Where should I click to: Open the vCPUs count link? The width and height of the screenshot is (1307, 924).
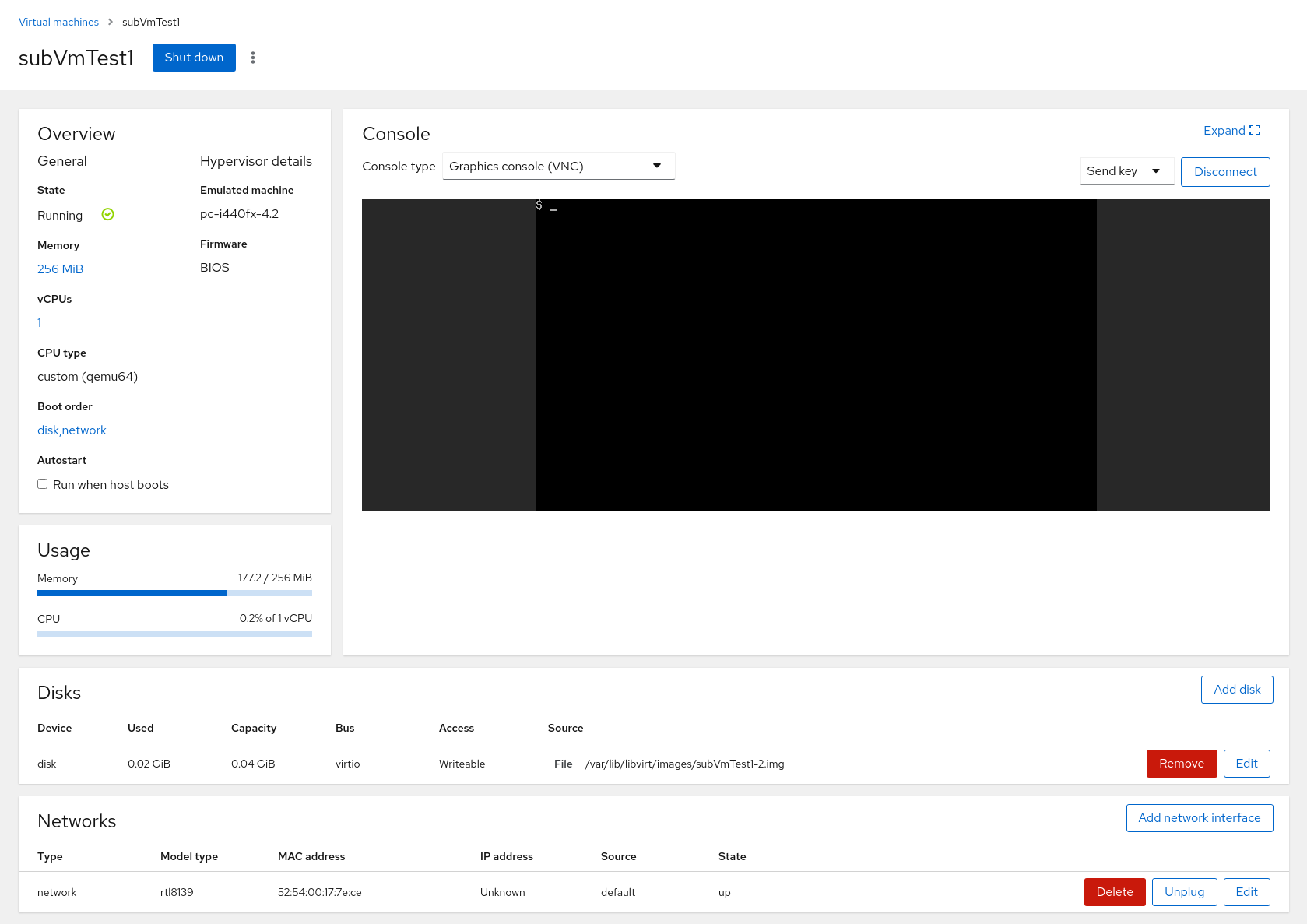point(40,323)
